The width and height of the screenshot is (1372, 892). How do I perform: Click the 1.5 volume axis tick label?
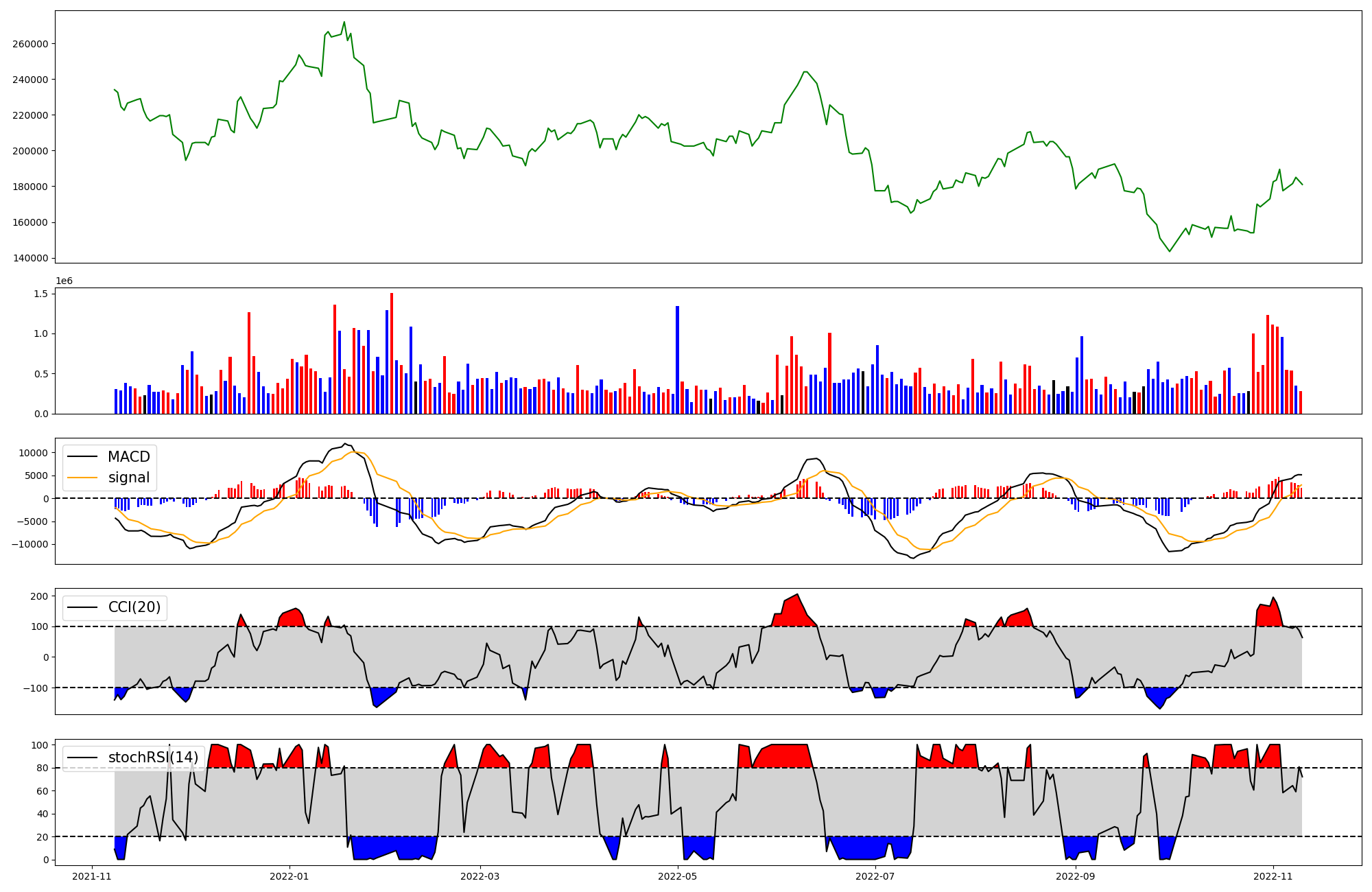[x=40, y=294]
